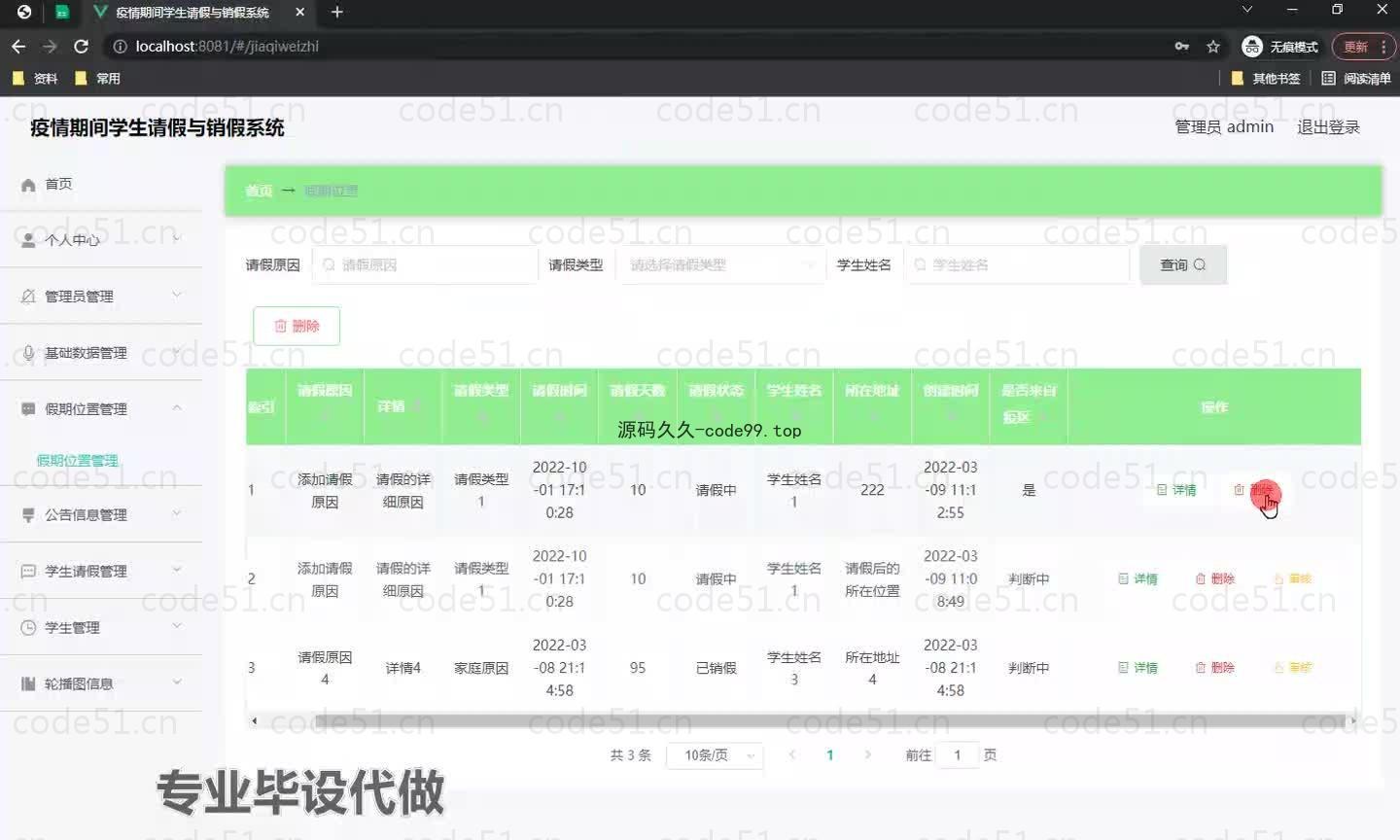Image resolution: width=1400 pixels, height=840 pixels.
Task: Click the 退出登录 logout link
Action: [x=1328, y=127]
